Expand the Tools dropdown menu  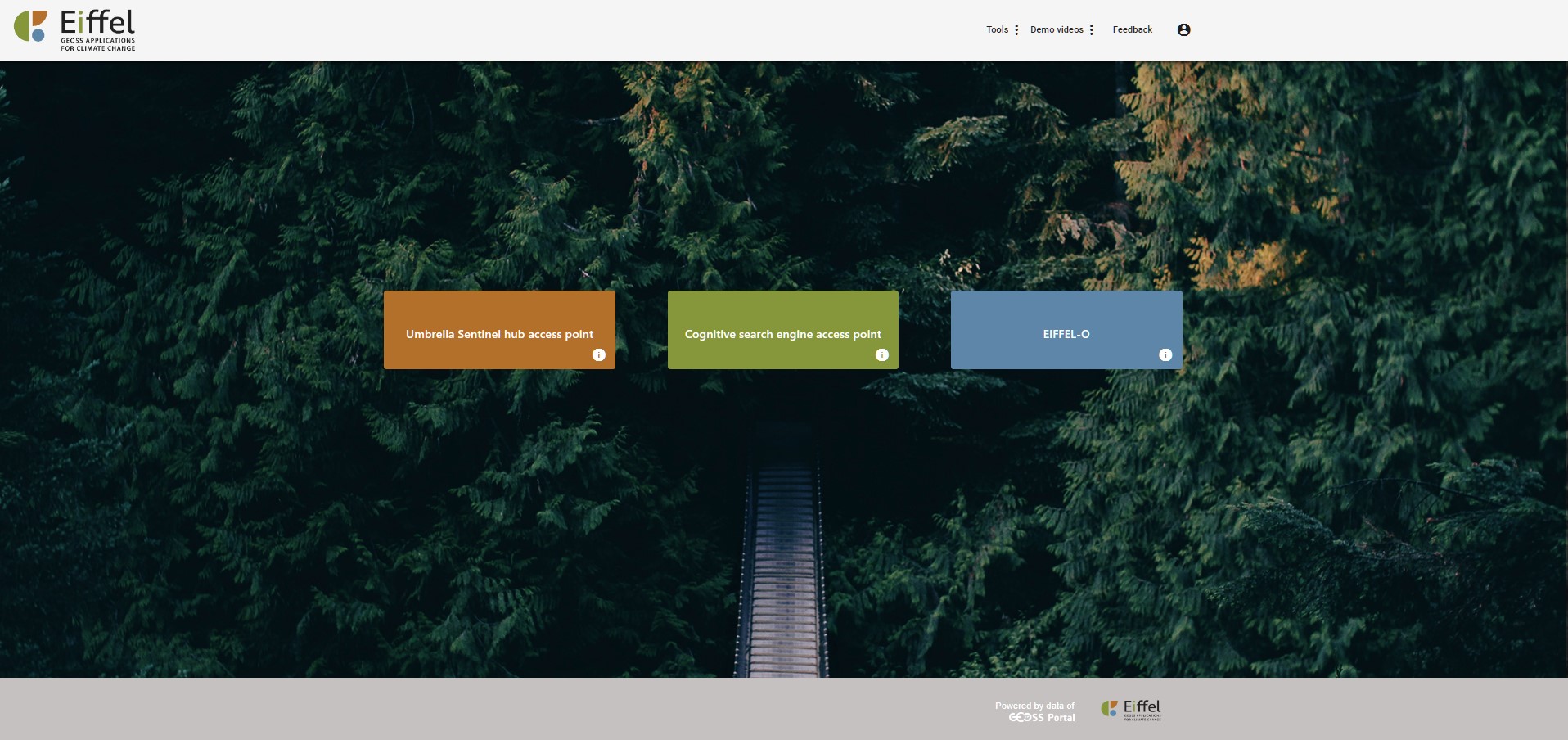[997, 29]
